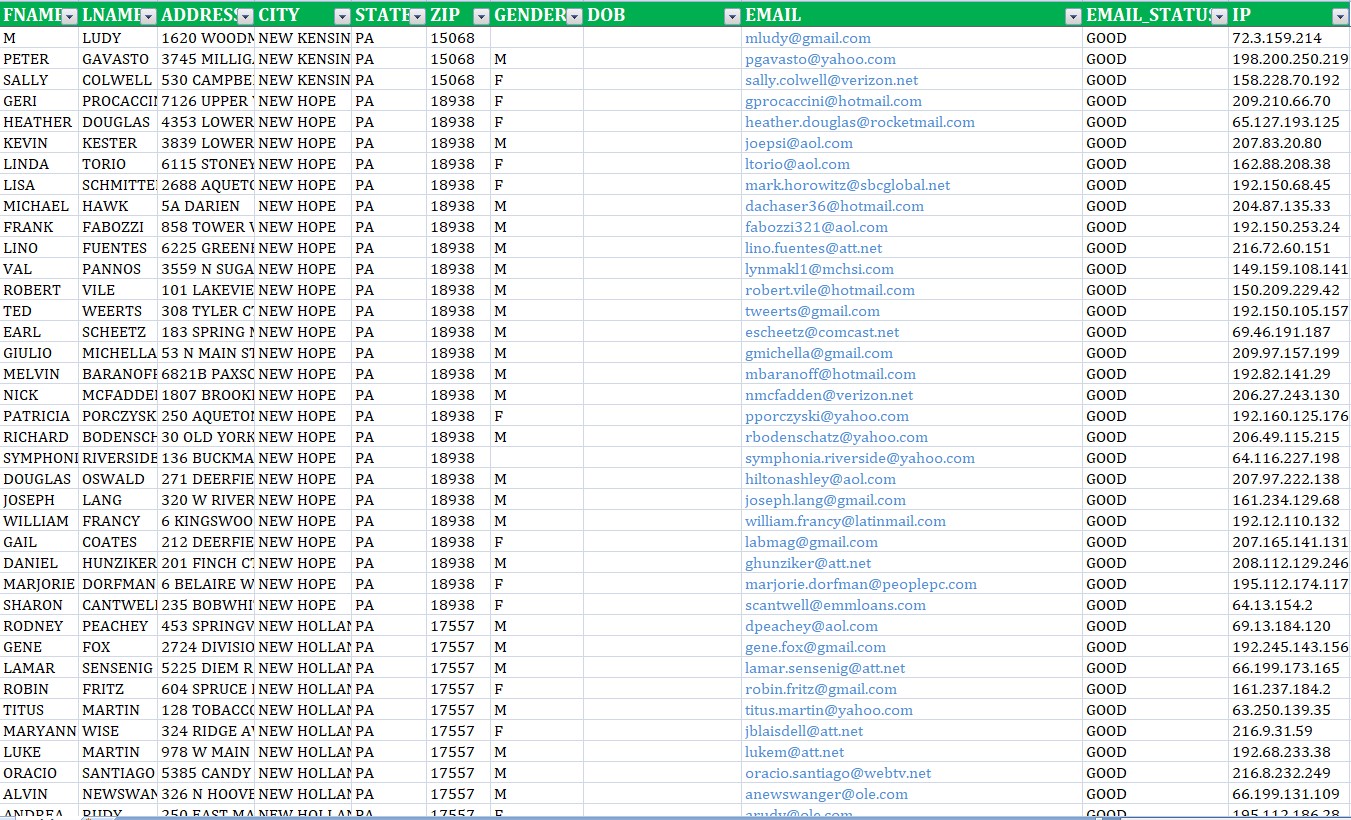Open the FNAME column filter dropdown

coord(69,16)
